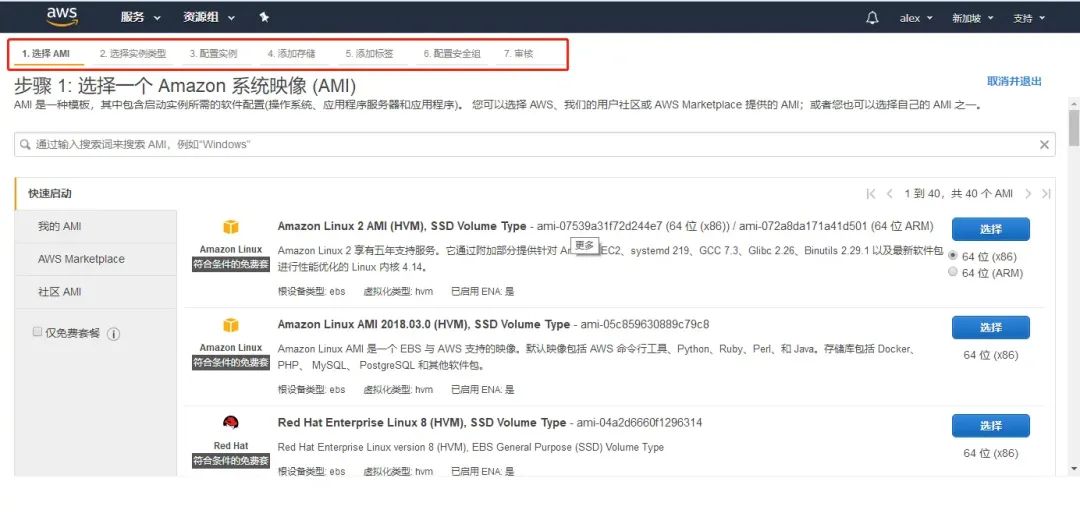The height and width of the screenshot is (524, 1080).
Task: Click 选择 for Red Hat Enterprise Linux 8
Action: pos(990,426)
